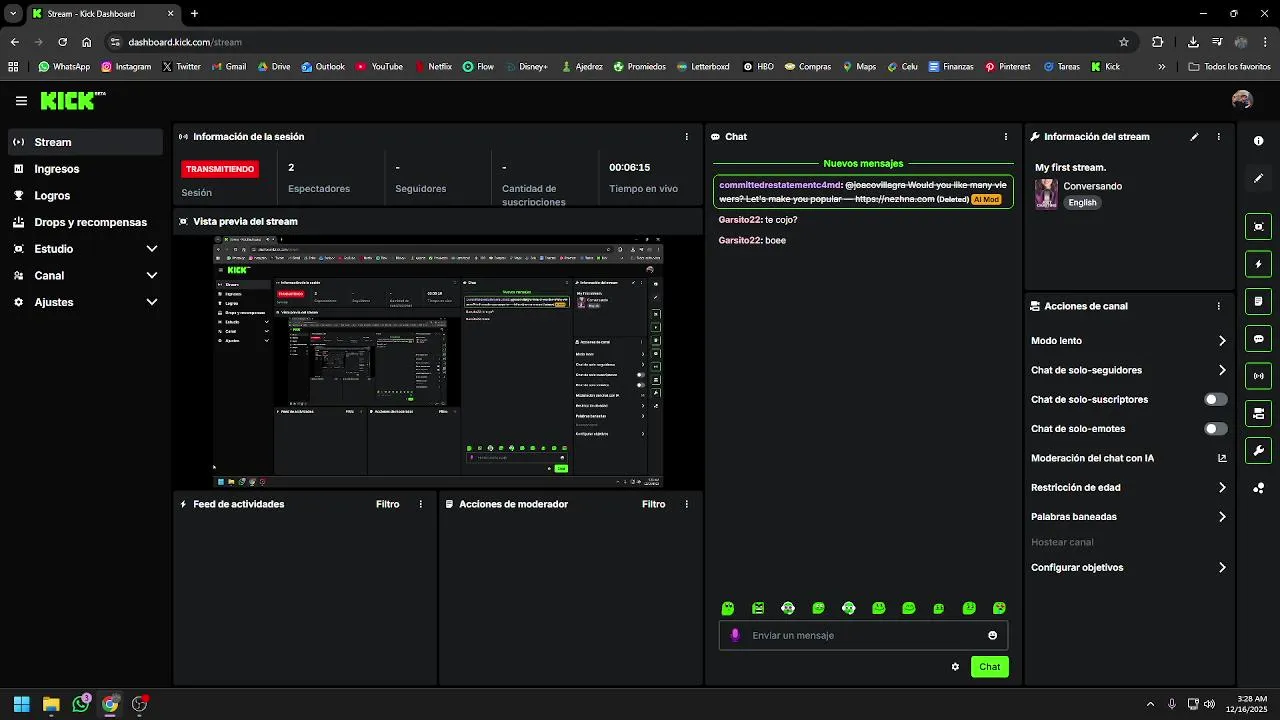Open the Kick bookmark in bookmarks bar
Screen dimensions: 1280x720
(1105, 67)
